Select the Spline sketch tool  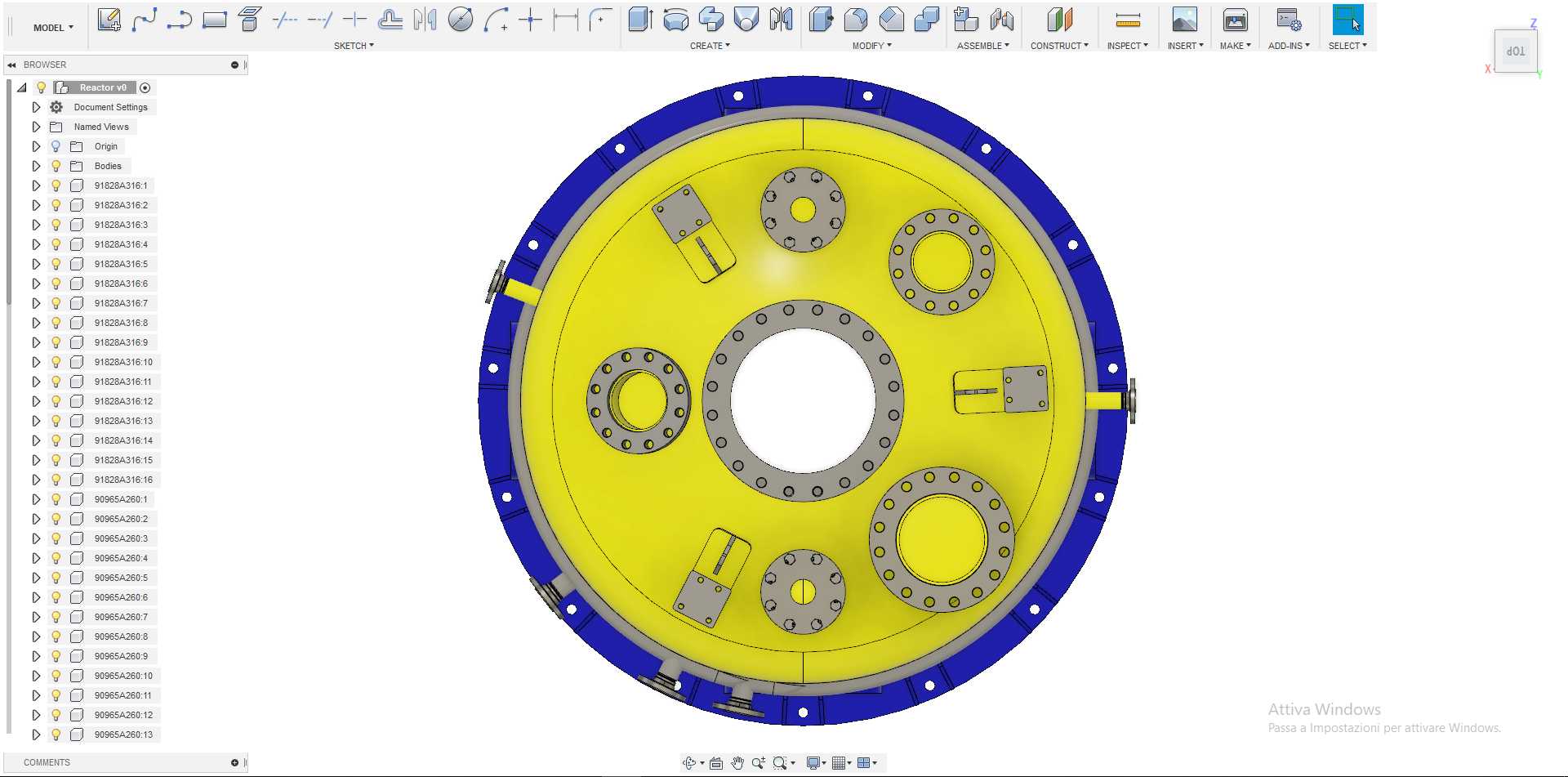[144, 20]
